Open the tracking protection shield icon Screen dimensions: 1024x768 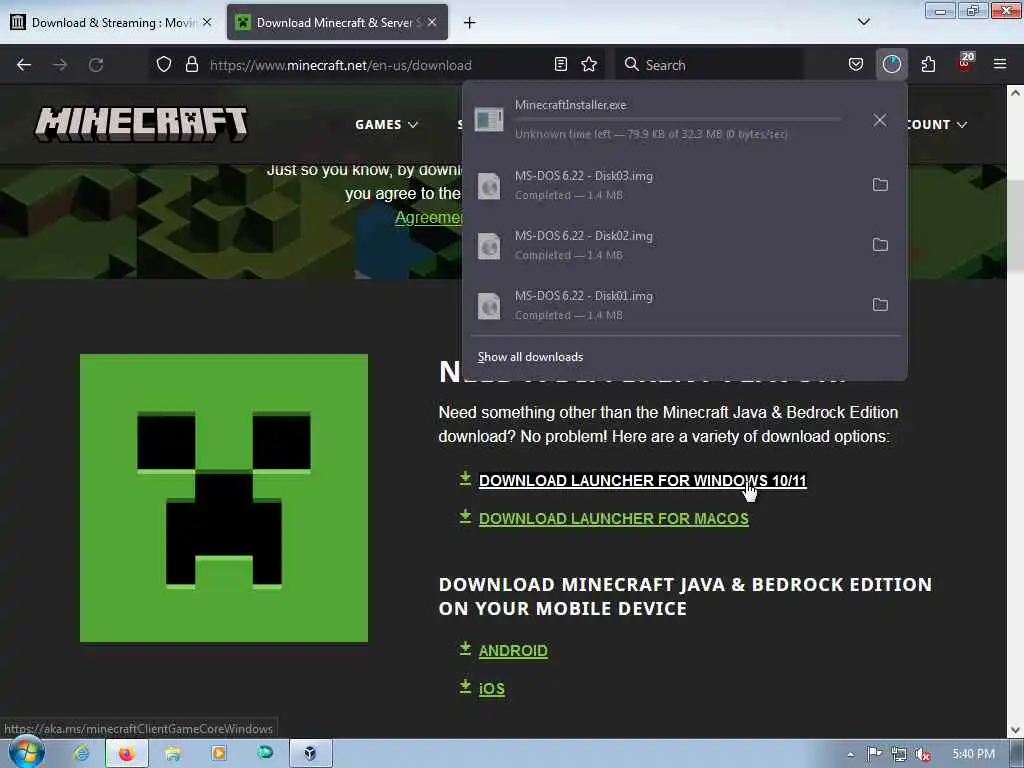click(164, 65)
